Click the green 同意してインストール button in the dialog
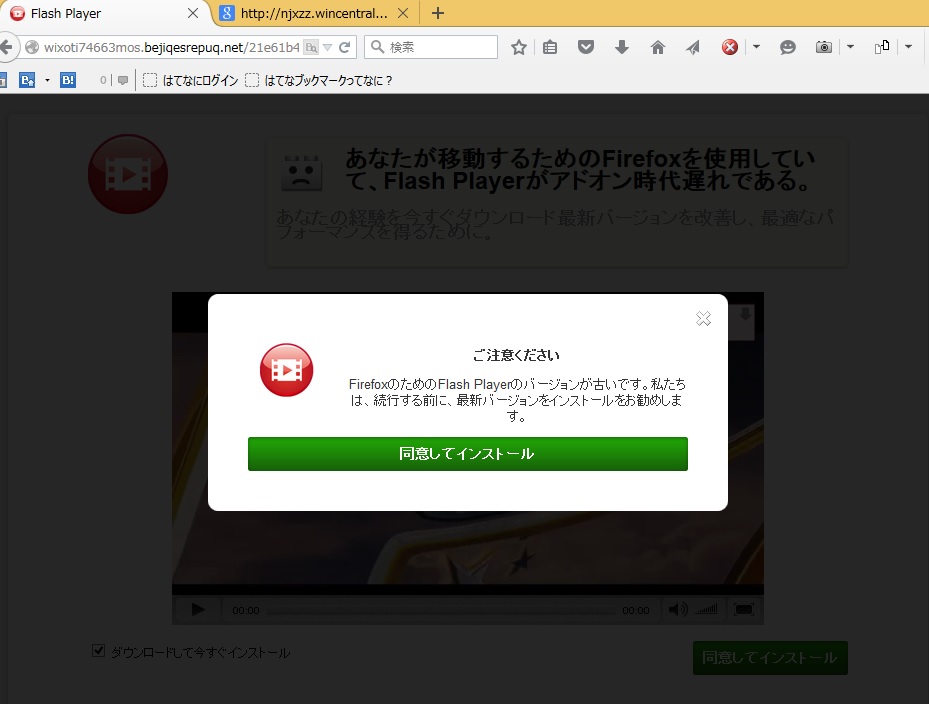The image size is (929, 704). (x=467, y=454)
